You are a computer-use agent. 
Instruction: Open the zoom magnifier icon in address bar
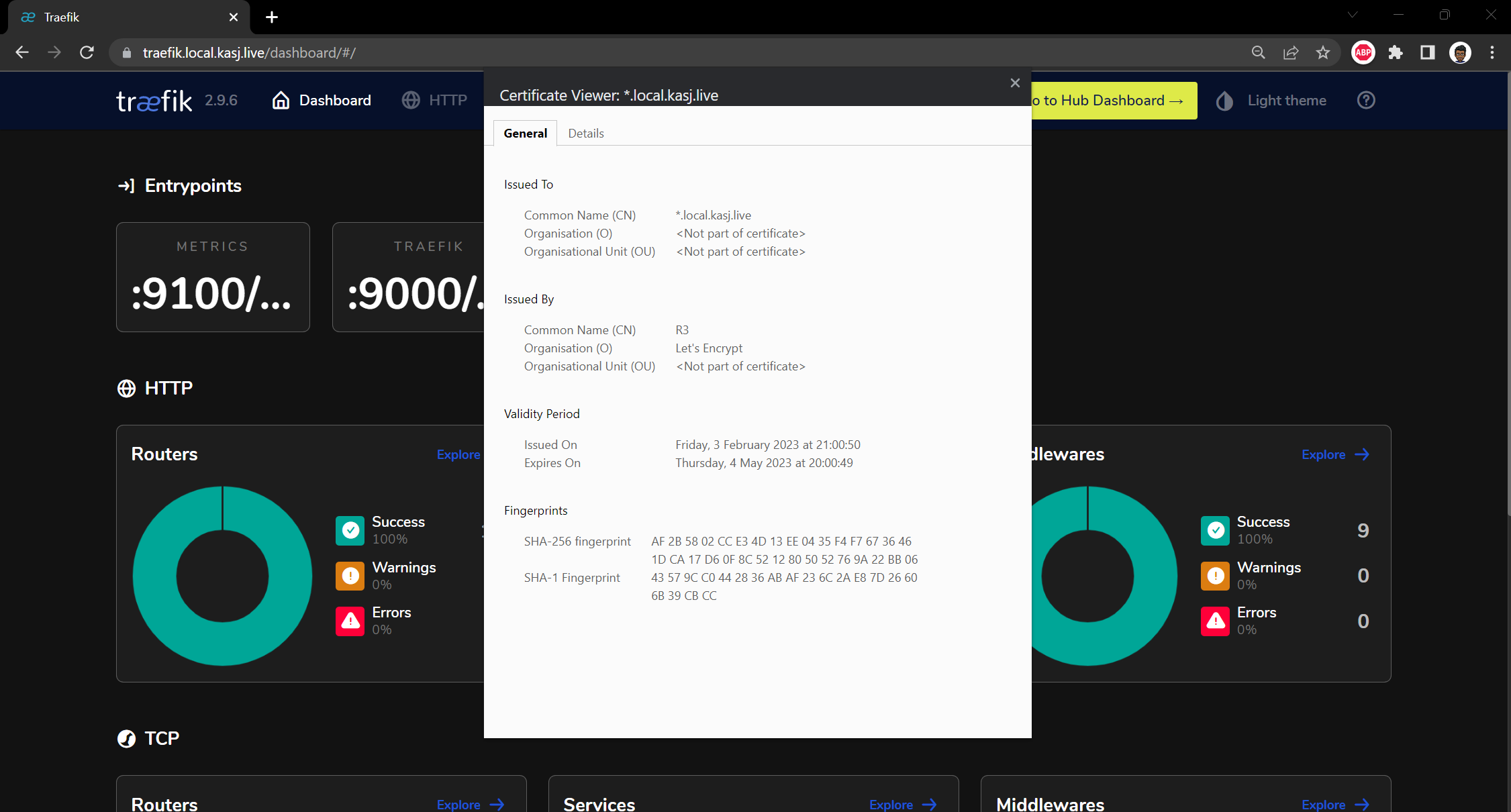pyautogui.click(x=1258, y=52)
